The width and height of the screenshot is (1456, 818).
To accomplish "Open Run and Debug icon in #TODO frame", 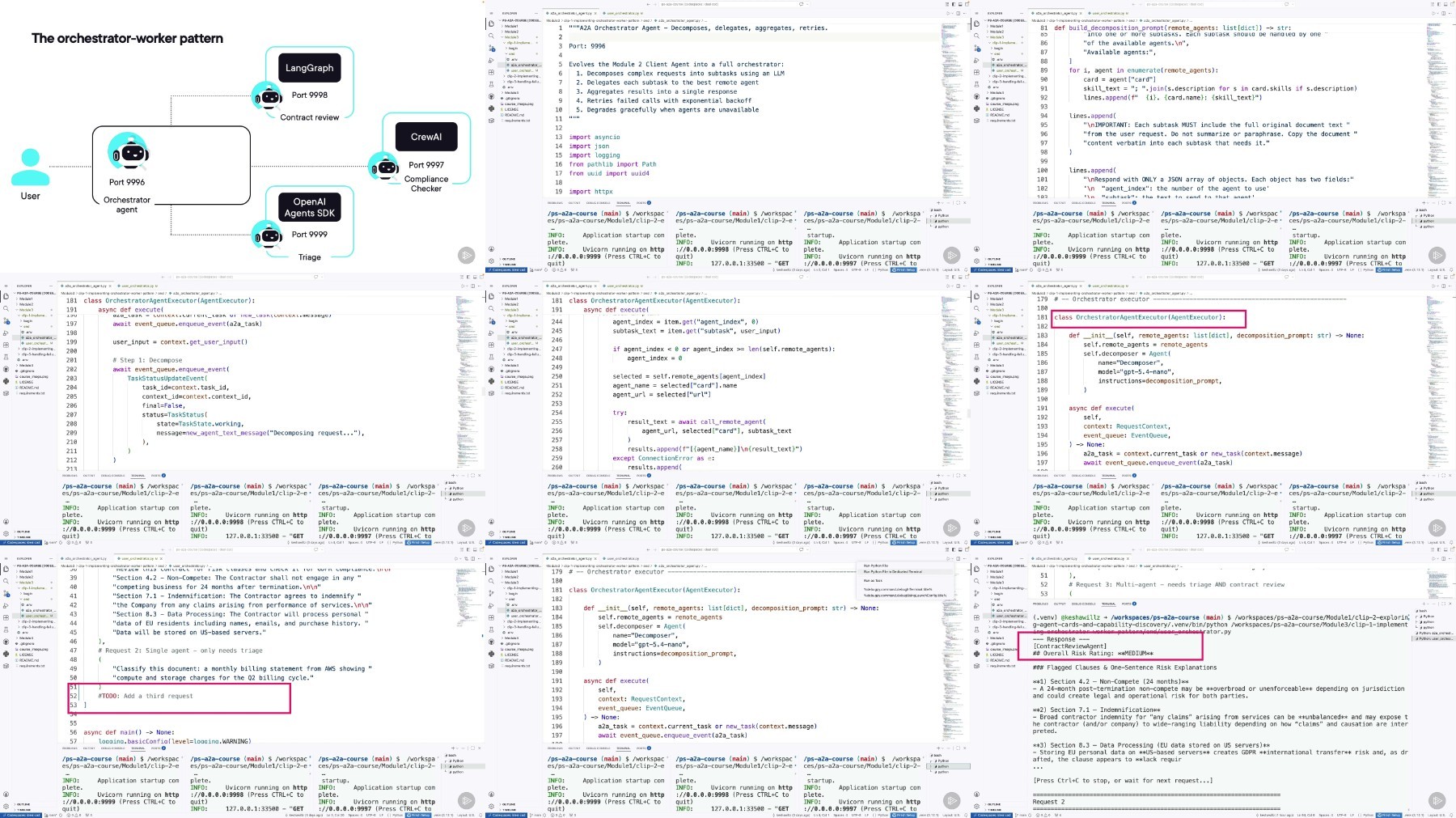I will click(x=6, y=606).
